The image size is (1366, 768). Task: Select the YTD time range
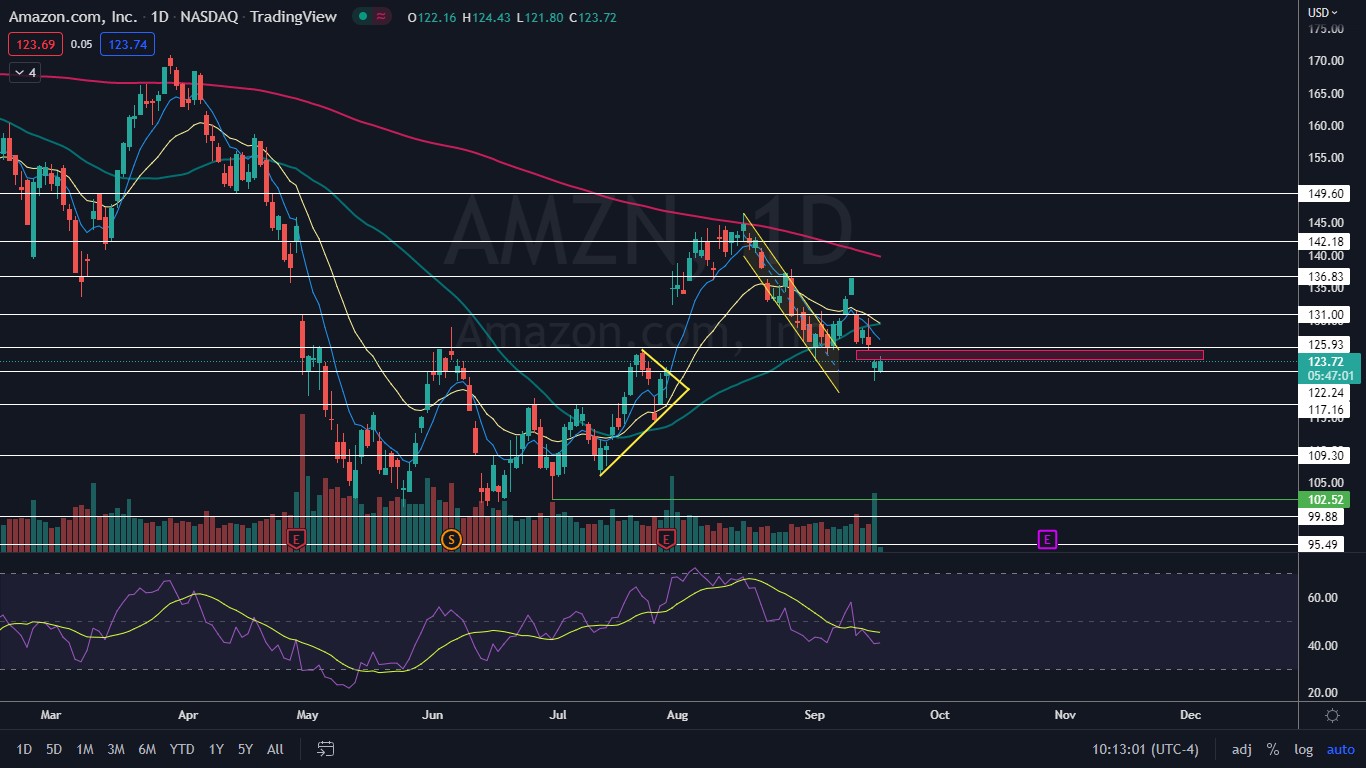coord(182,749)
